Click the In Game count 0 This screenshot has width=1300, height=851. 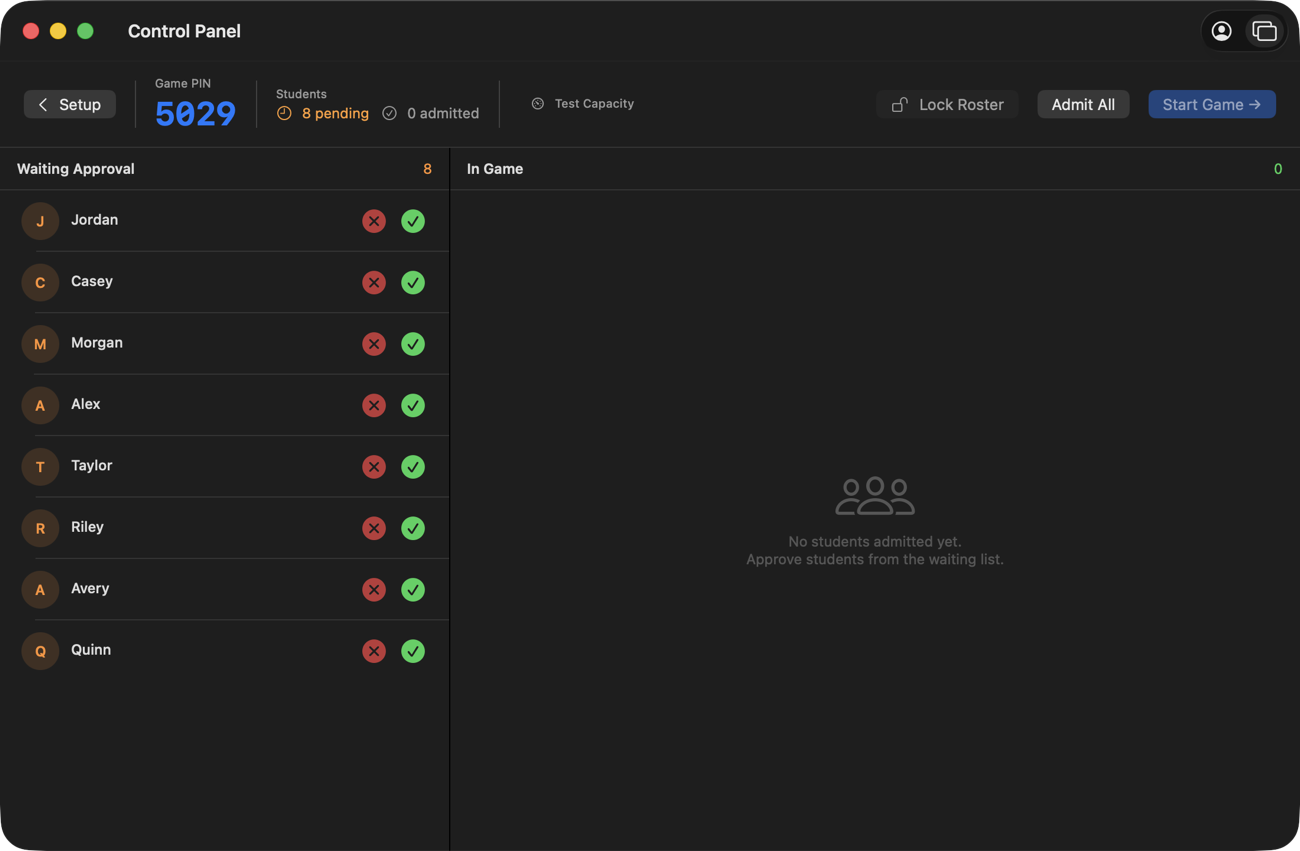[1278, 169]
